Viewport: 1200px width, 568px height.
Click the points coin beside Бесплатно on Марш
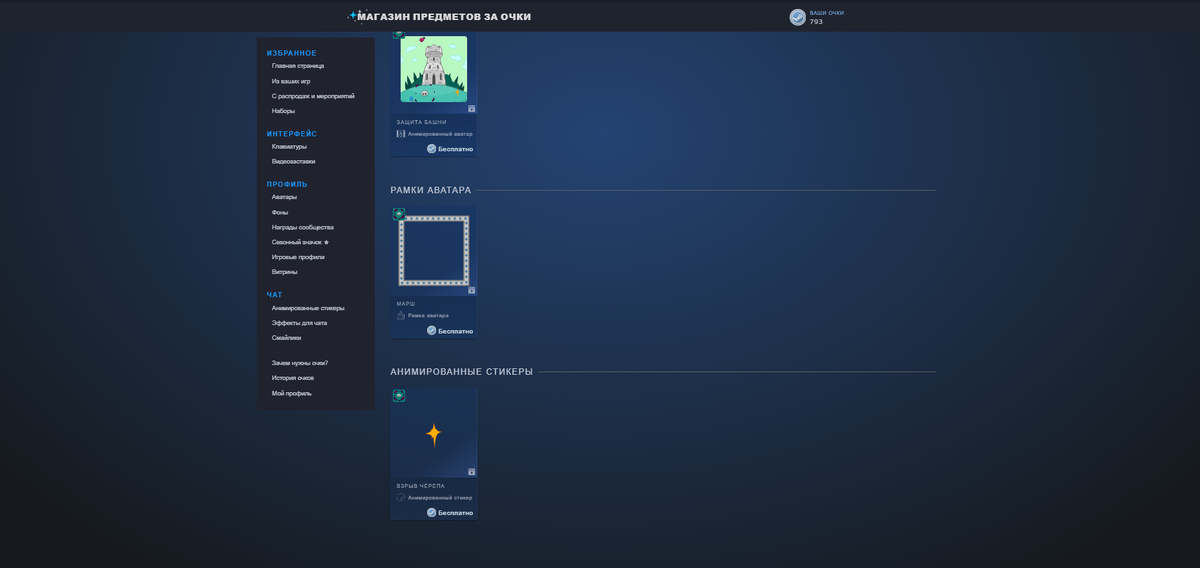click(x=432, y=331)
